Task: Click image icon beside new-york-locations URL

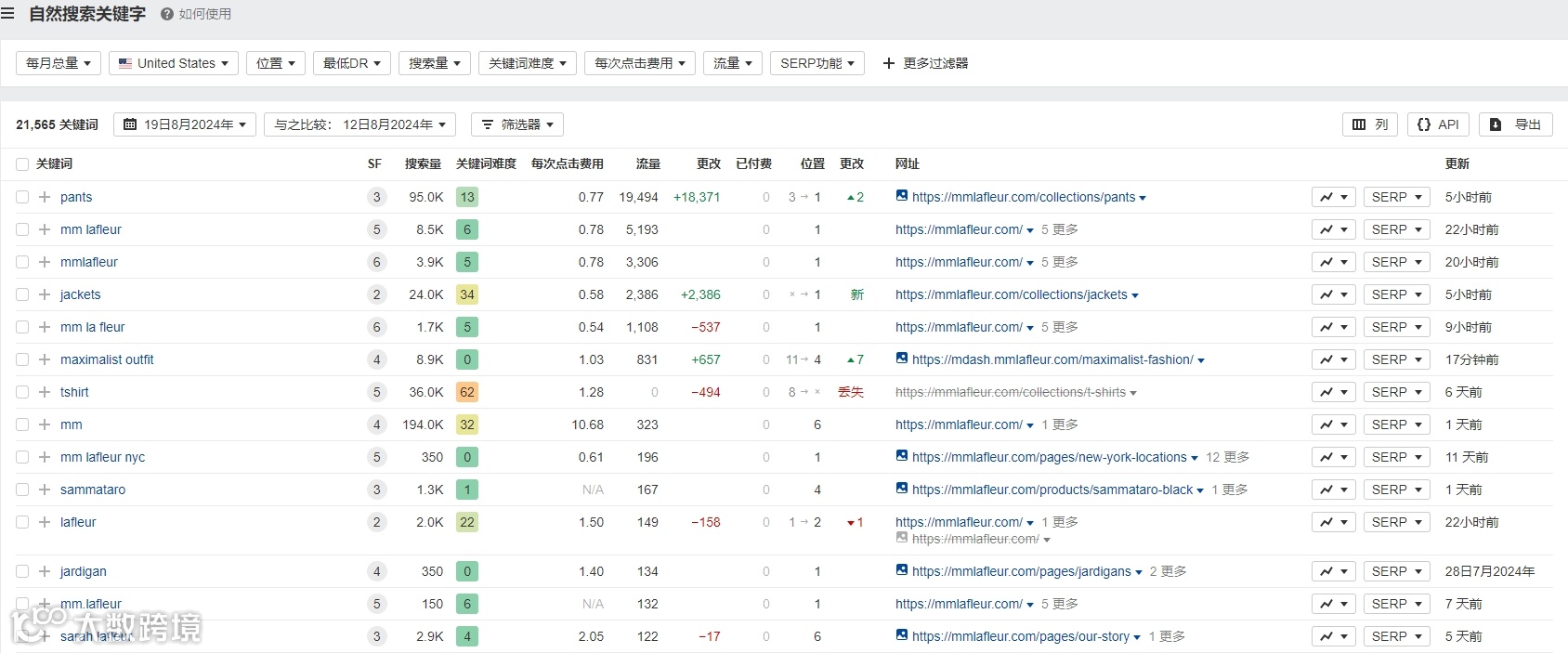Action: 902,456
